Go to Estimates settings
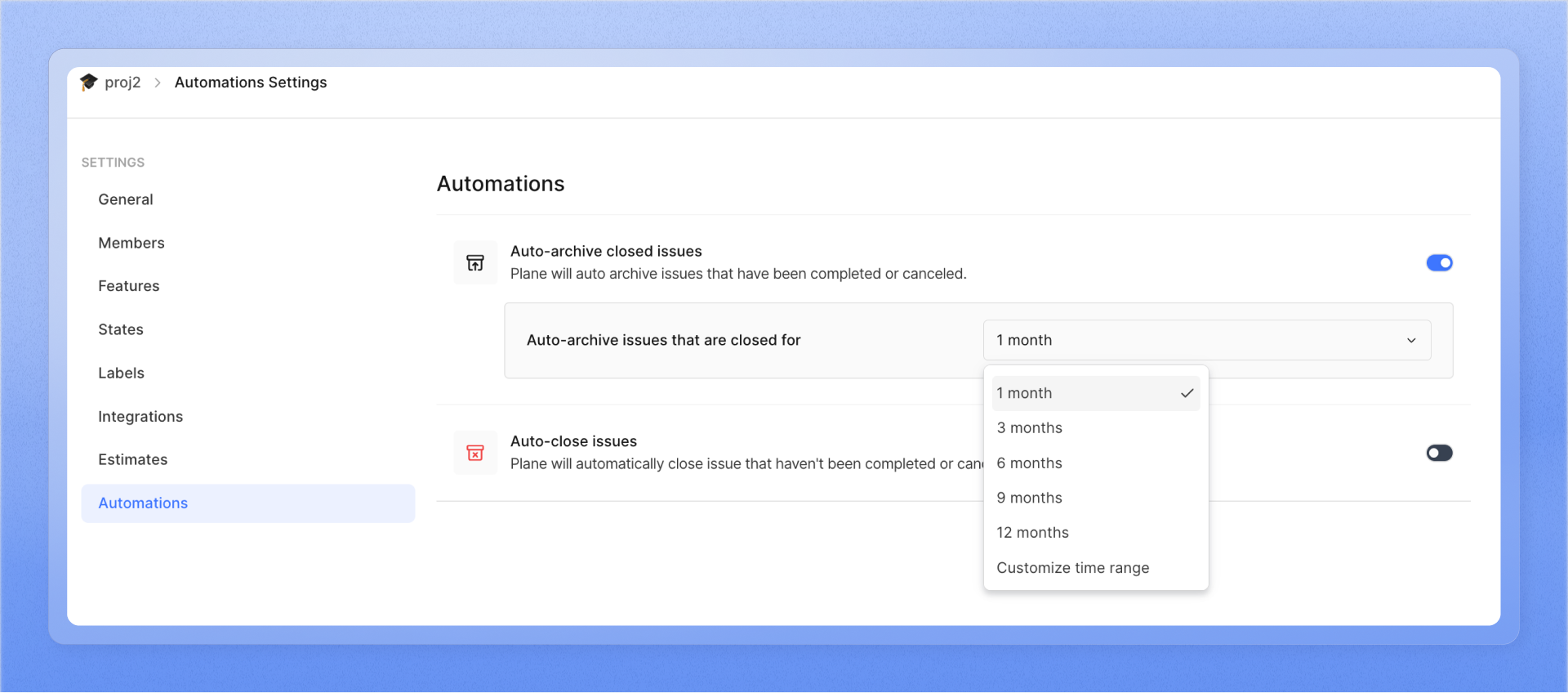Screen dimensions: 1568x693 click(248, 459)
